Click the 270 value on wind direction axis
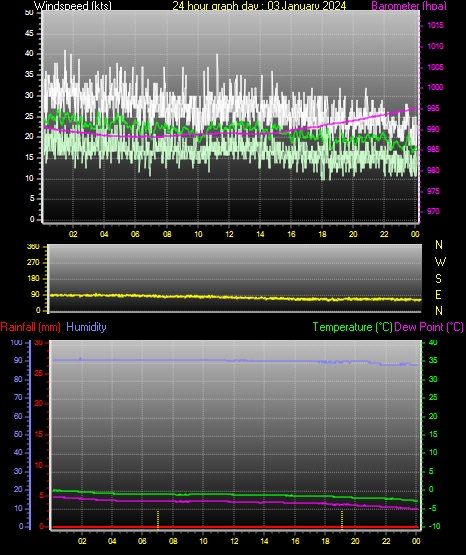This screenshot has height=555, width=466. click(x=33, y=263)
